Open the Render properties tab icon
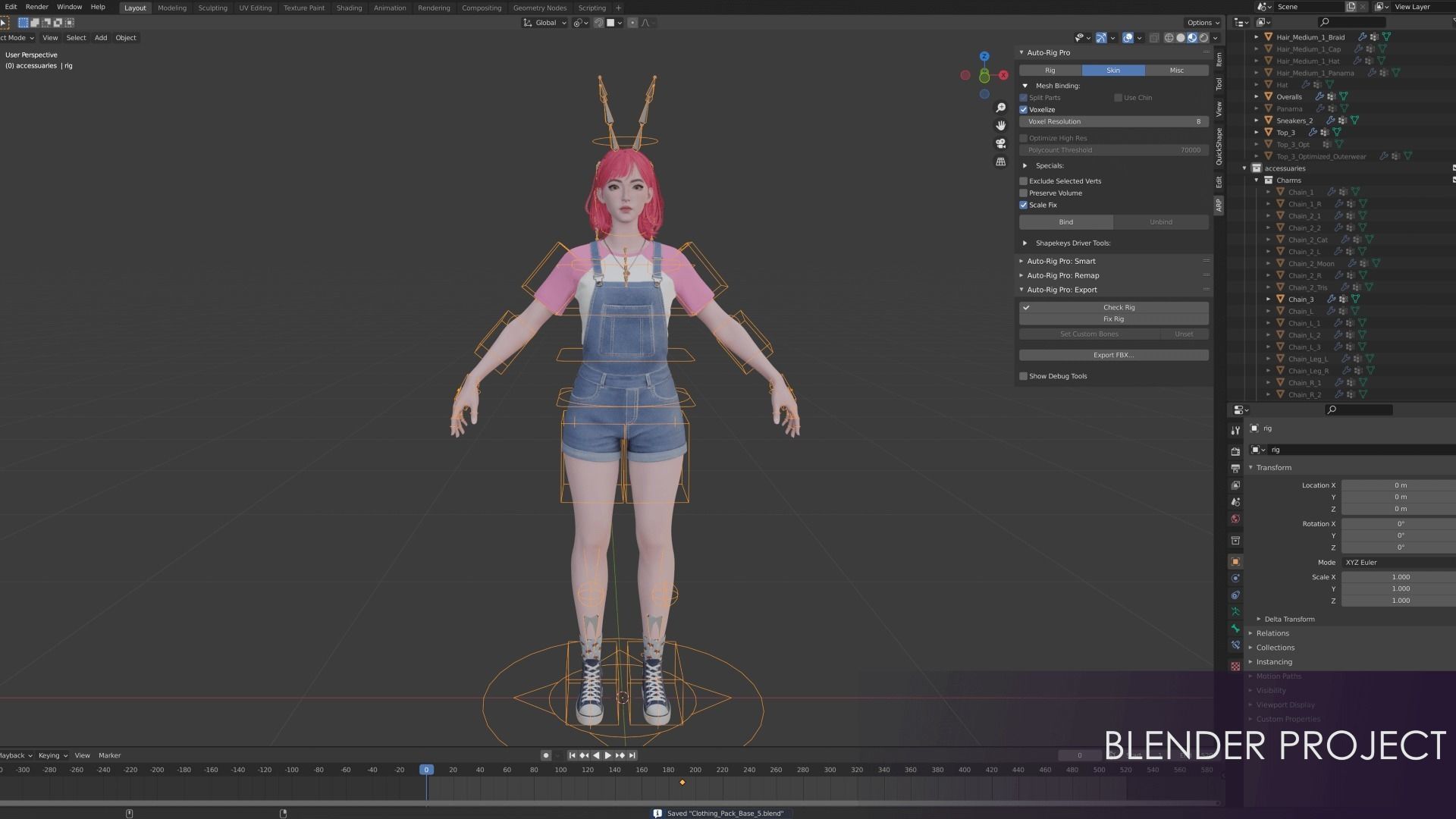The image size is (1456, 819). tap(1235, 451)
